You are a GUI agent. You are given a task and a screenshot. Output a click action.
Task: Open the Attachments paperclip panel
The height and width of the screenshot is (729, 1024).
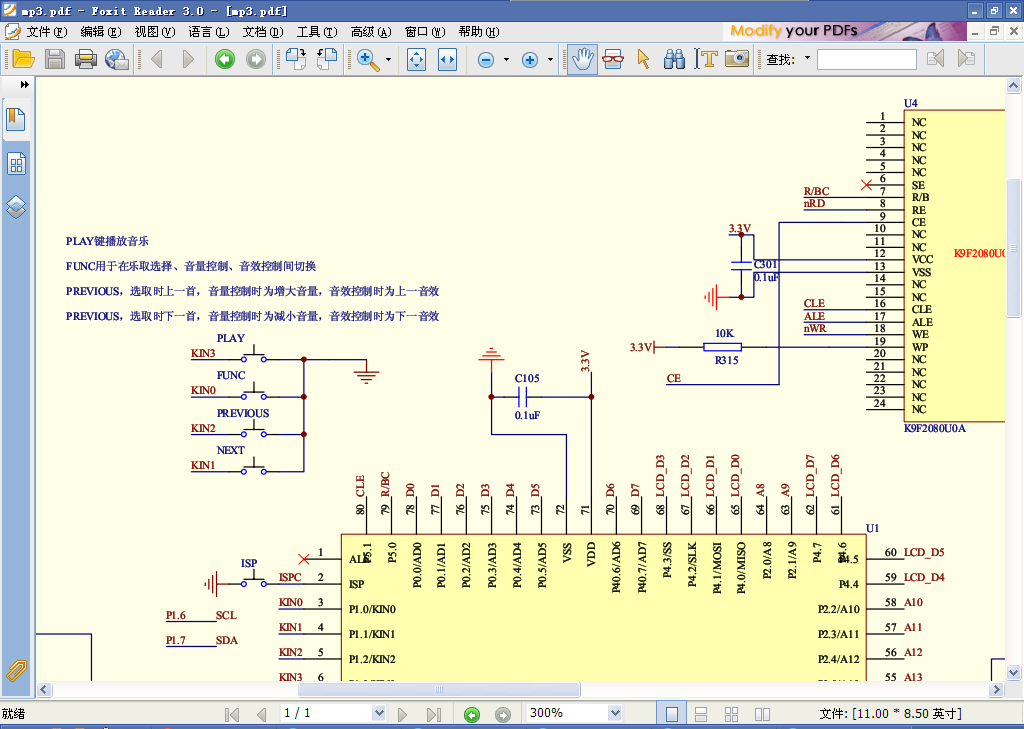point(16,670)
